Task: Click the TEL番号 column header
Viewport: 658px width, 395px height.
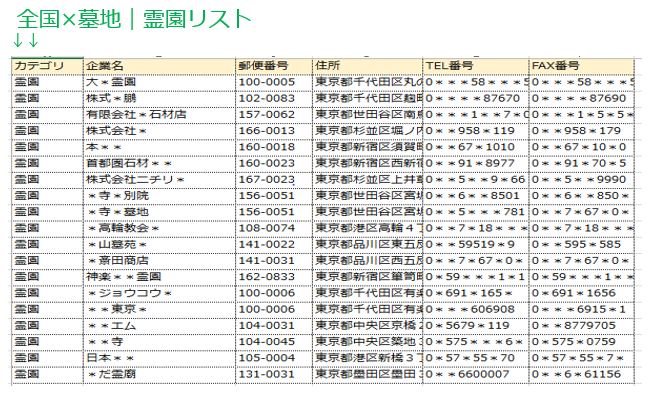Action: pyautogui.click(x=476, y=66)
